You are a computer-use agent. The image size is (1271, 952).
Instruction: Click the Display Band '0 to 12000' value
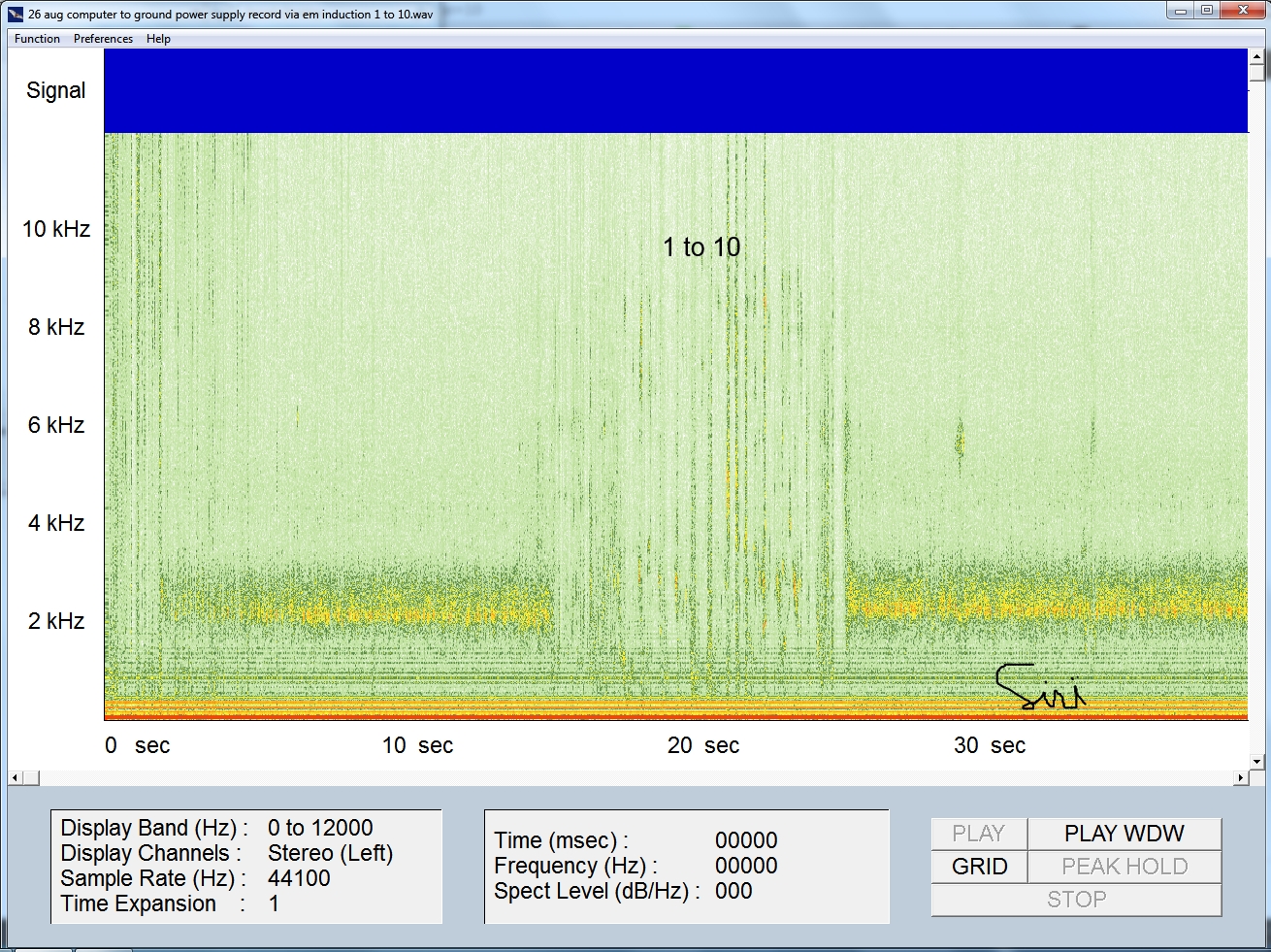320,828
